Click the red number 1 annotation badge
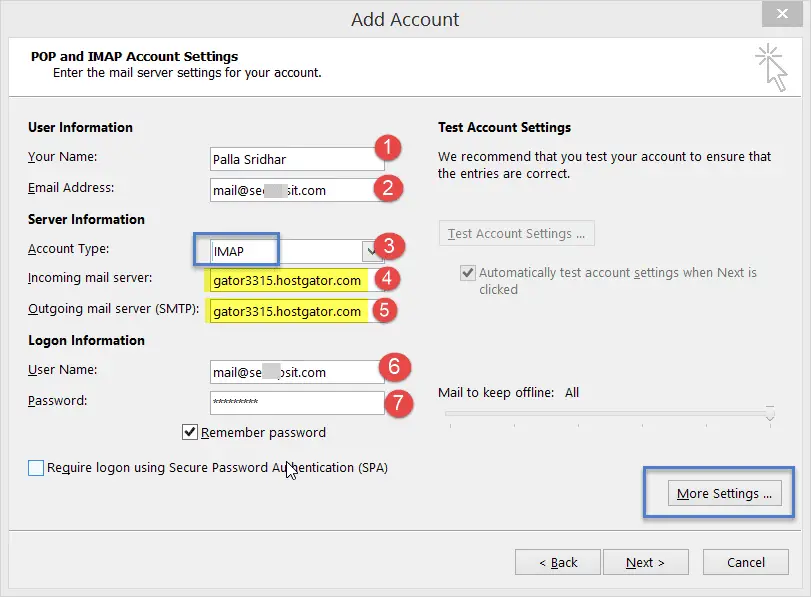Screen dimensions: 811x597 click(x=387, y=147)
